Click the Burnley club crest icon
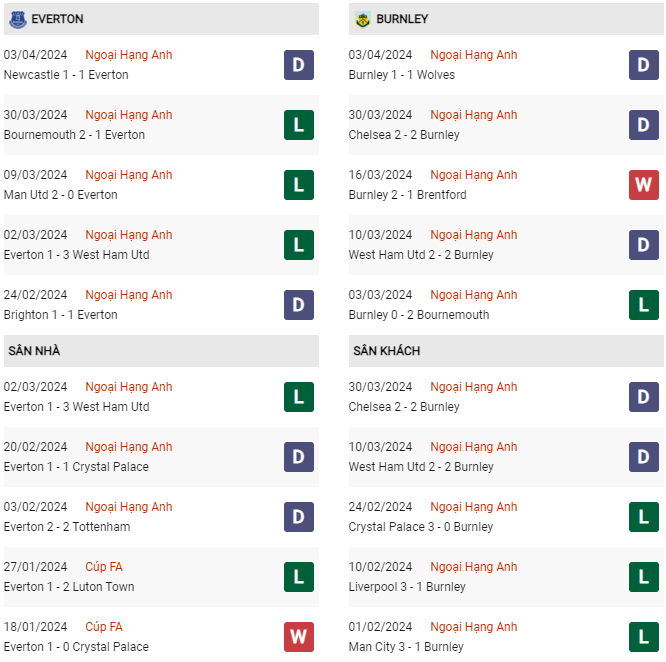 click(362, 20)
